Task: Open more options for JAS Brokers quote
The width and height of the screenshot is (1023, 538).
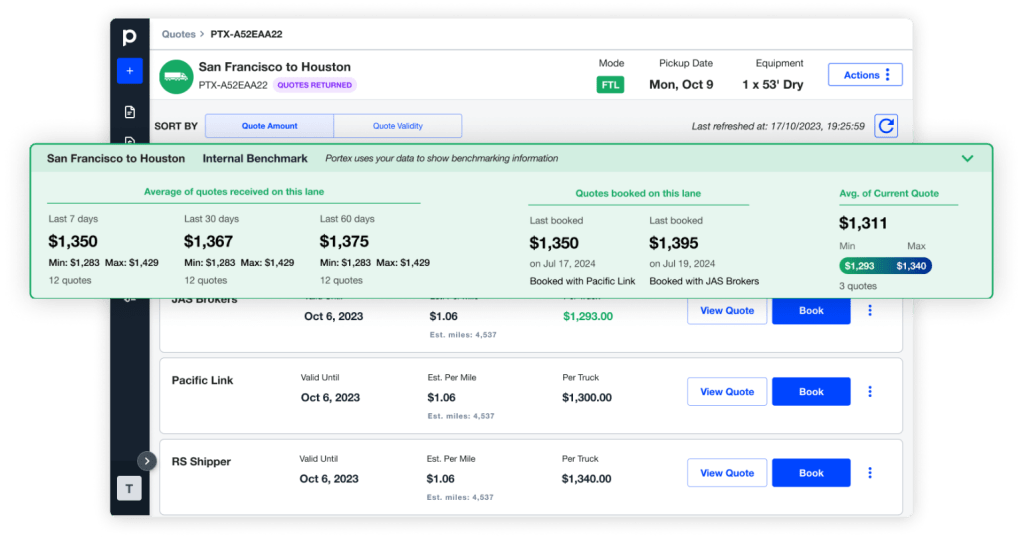Action: click(870, 310)
